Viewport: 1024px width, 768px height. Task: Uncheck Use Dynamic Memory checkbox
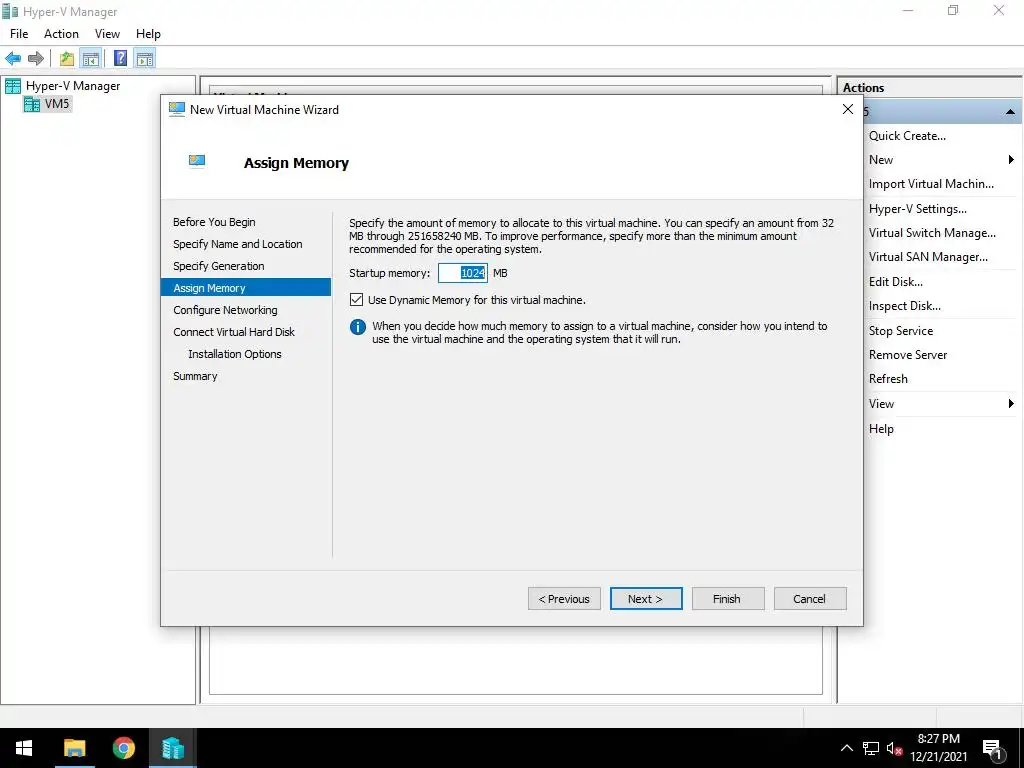pos(357,300)
